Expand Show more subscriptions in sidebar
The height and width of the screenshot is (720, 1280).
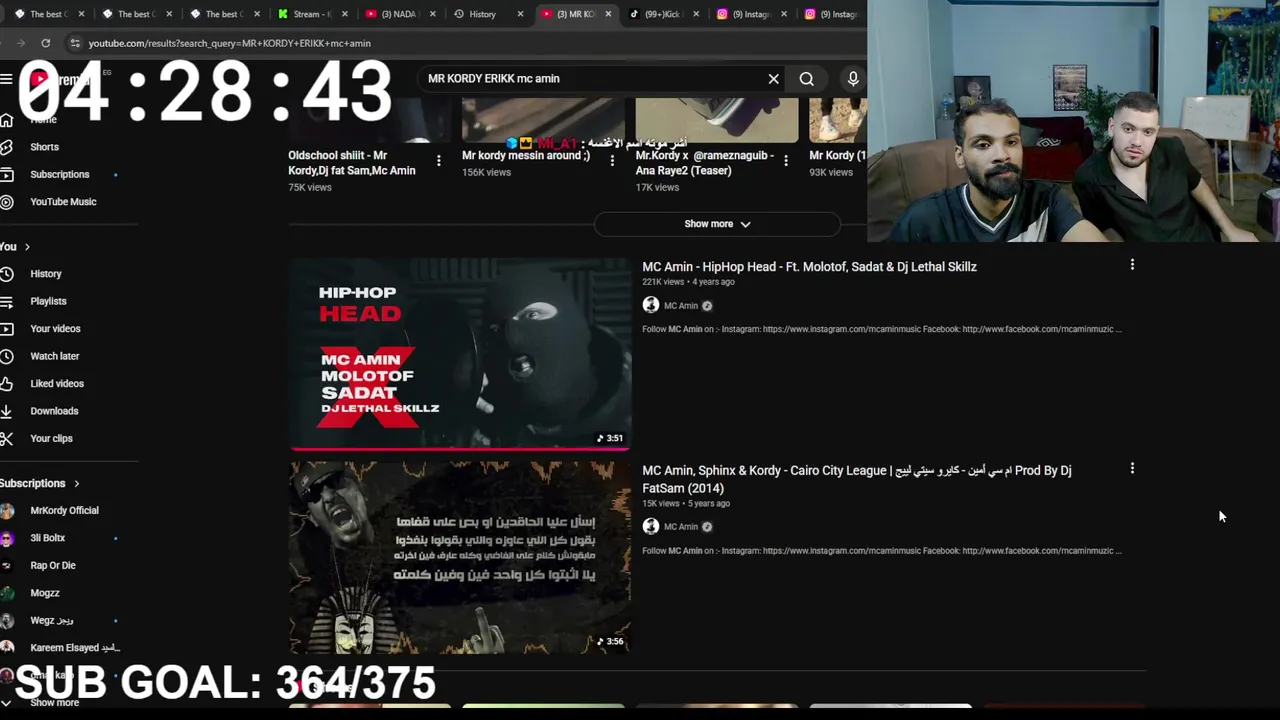pyautogui.click(x=54, y=703)
